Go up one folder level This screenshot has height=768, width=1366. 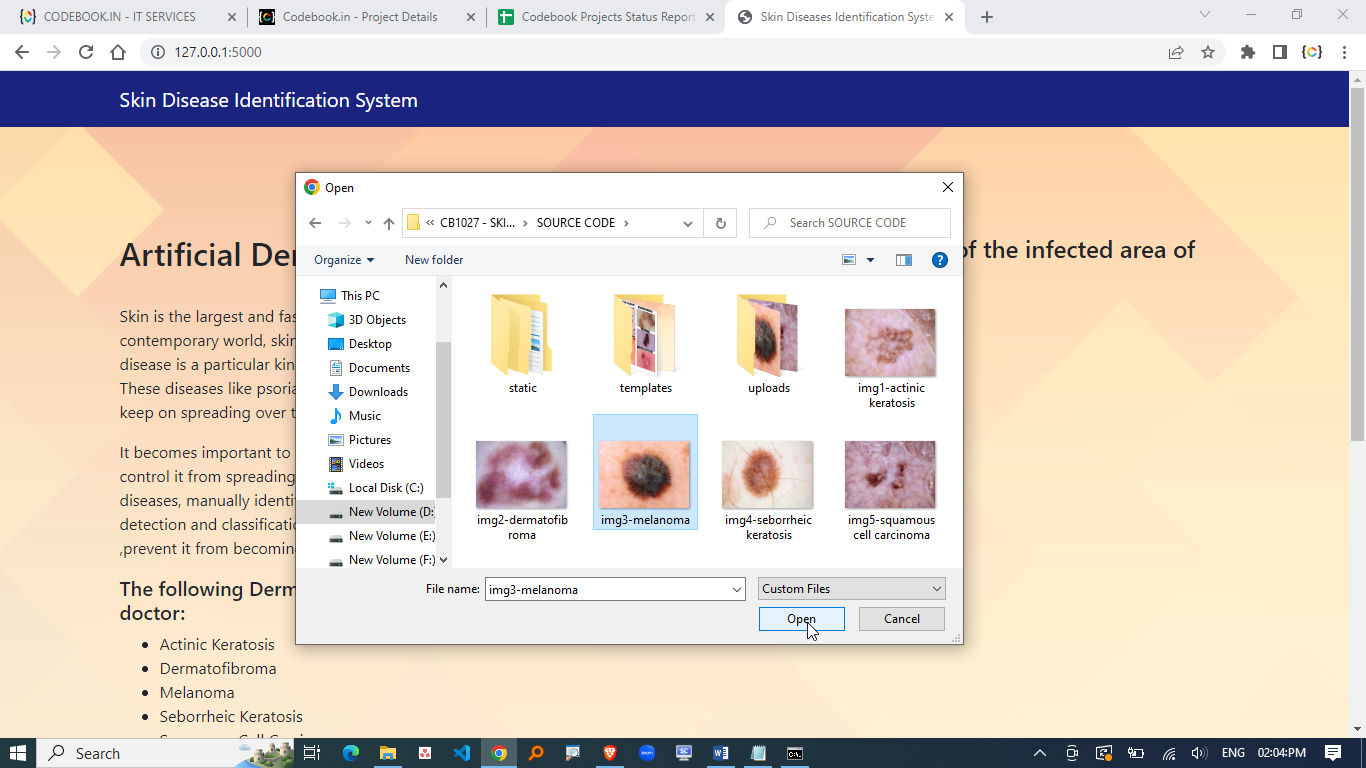pyautogui.click(x=389, y=223)
